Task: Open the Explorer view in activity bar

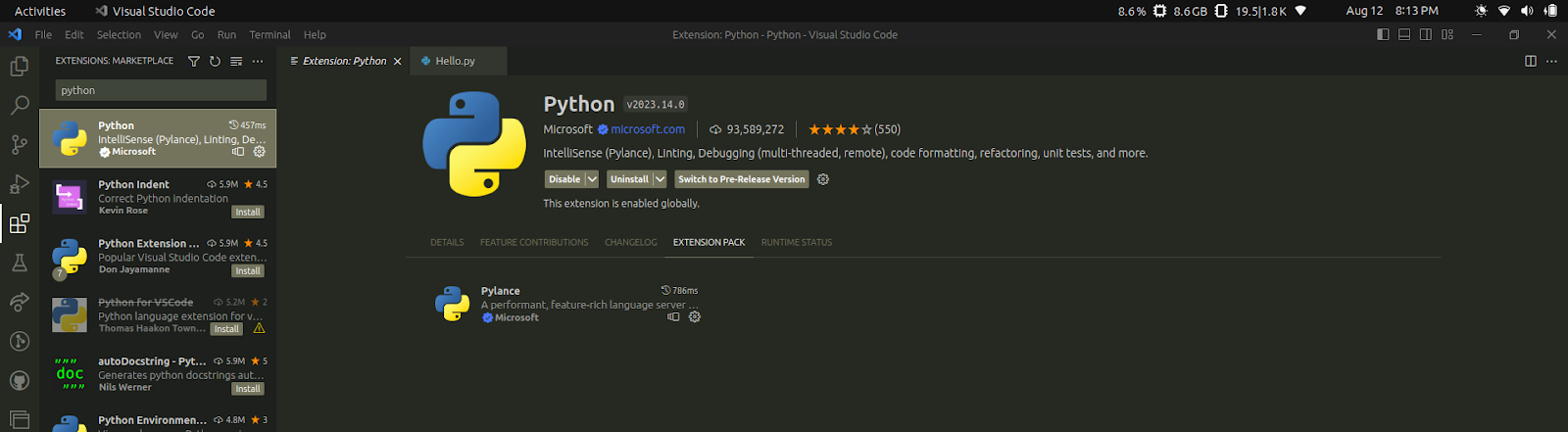Action: (19, 67)
